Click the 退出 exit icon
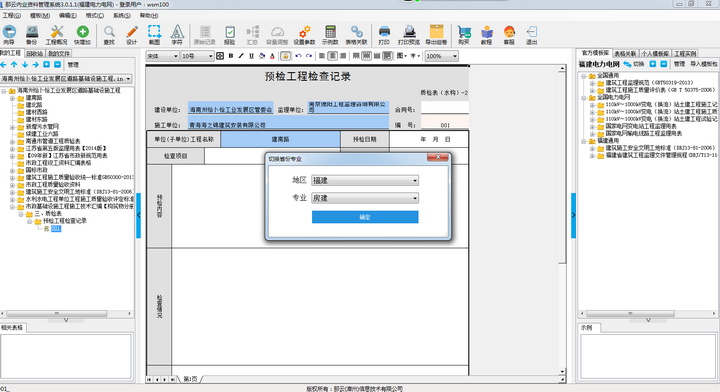720x392 pixels. 531,35
